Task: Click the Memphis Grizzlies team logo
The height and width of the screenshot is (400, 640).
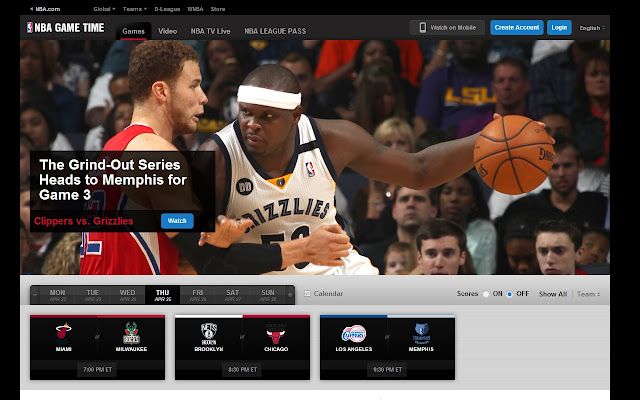Action: pos(421,333)
